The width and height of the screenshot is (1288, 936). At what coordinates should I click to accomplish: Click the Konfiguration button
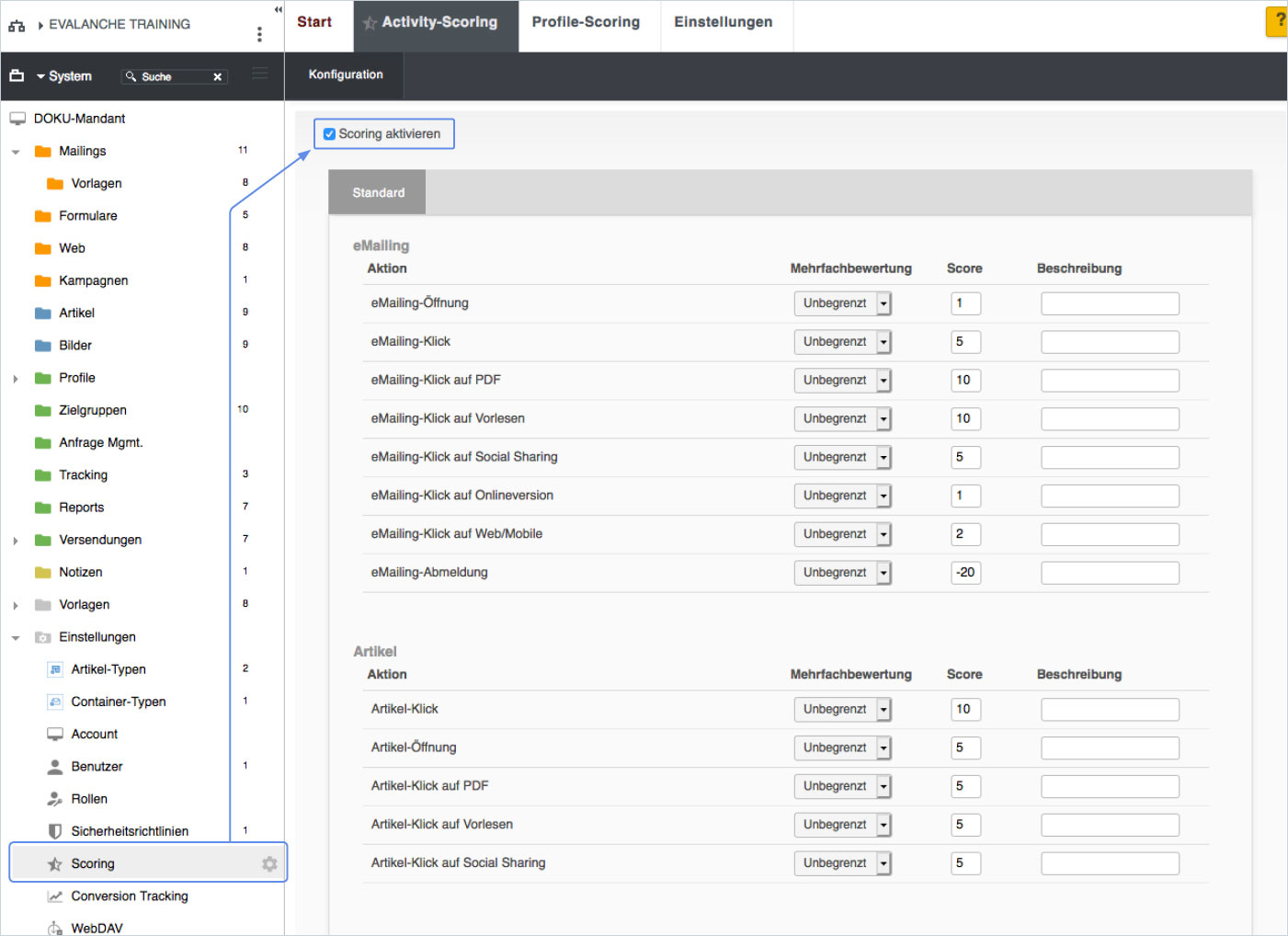346,75
